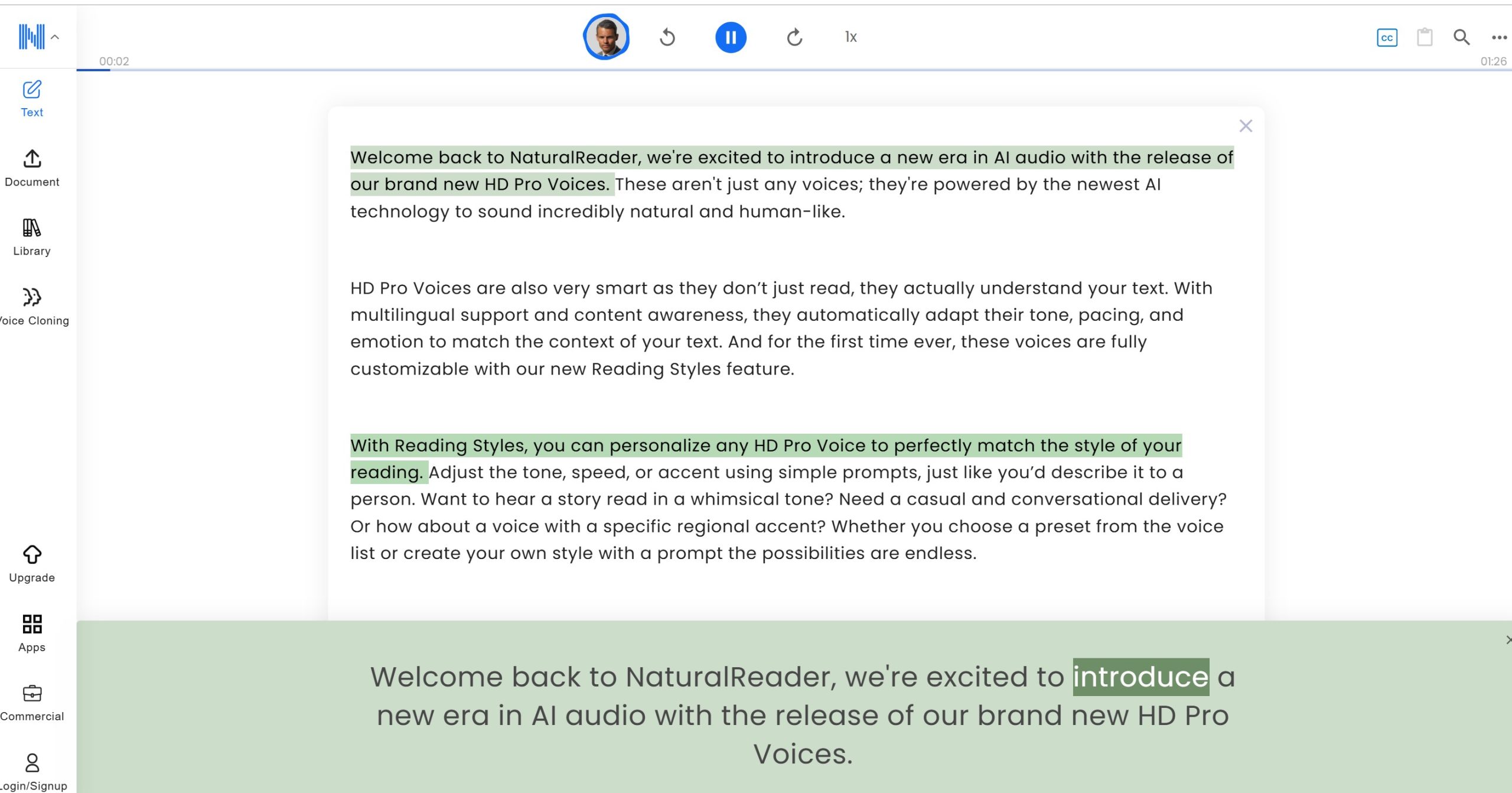This screenshot has width=1512, height=793.
Task: Open the Document upload section
Action: pyautogui.click(x=32, y=168)
